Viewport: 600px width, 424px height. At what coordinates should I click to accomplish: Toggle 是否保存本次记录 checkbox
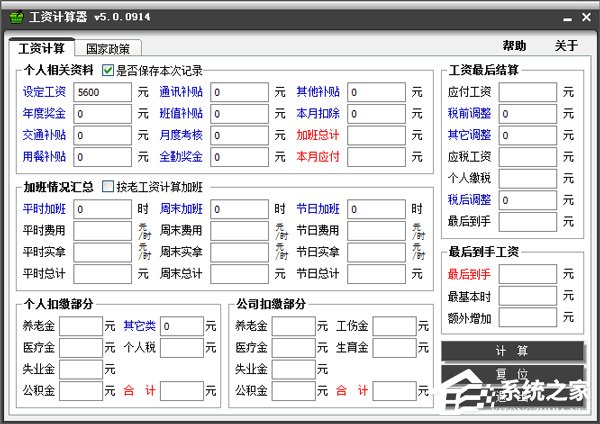click(x=108, y=70)
